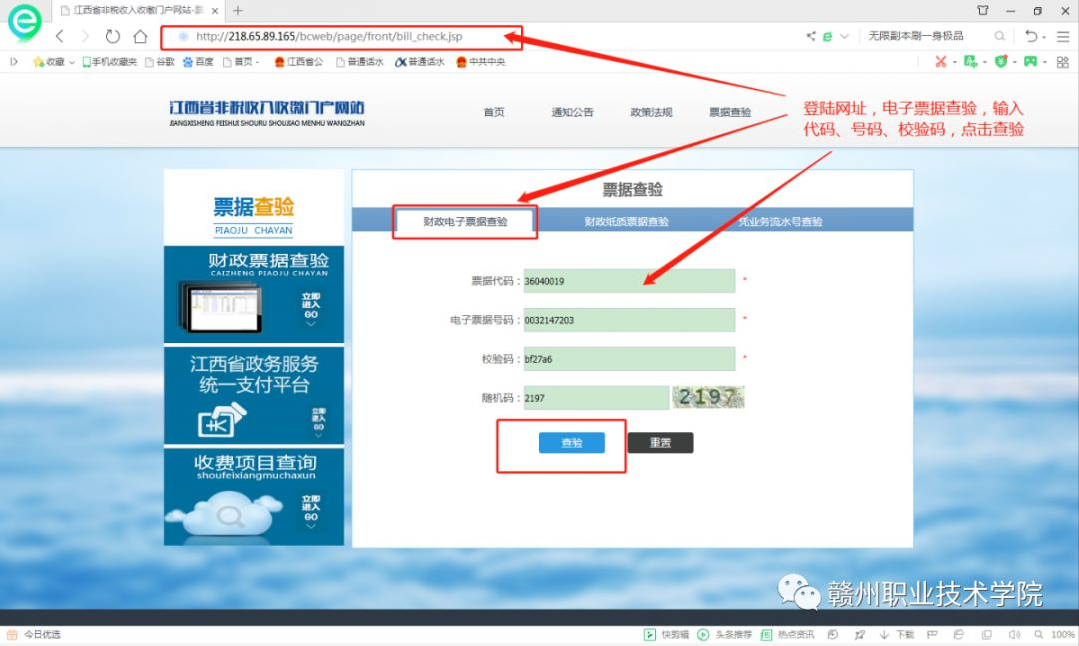1079x646 pixels.
Task: Open new tab with plus button
Action: pos(238,10)
